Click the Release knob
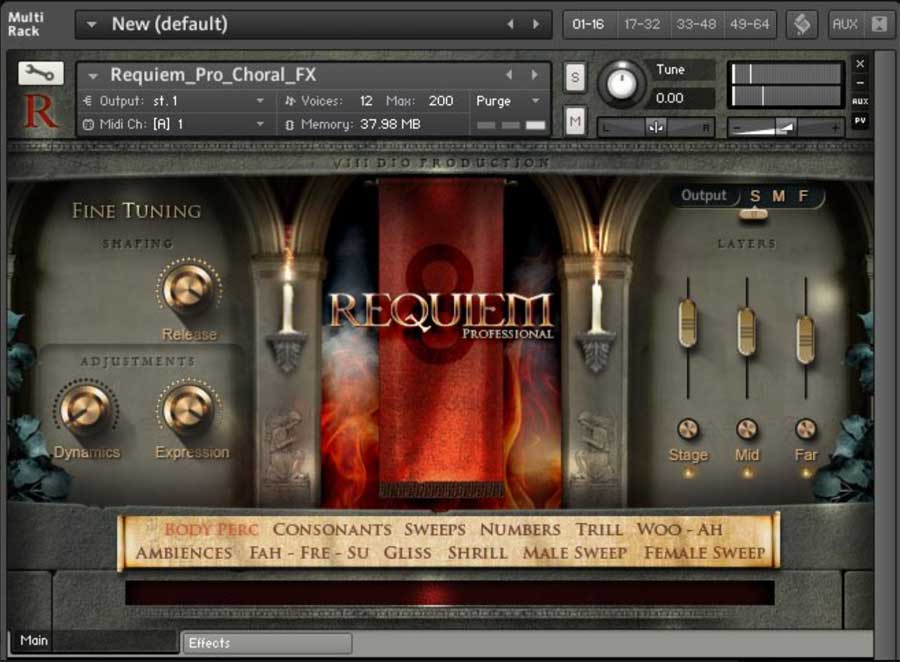Viewport: 900px width, 662px height. (x=188, y=290)
